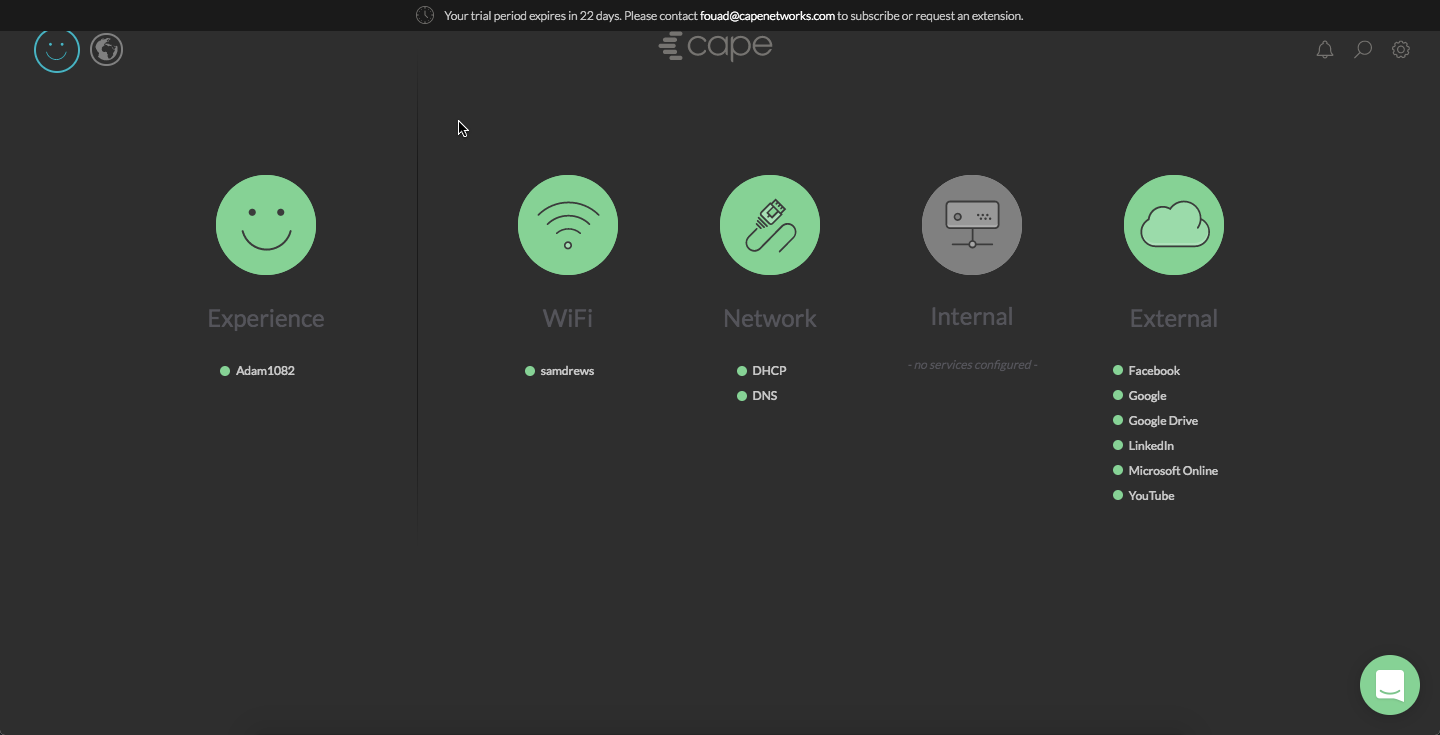The width and height of the screenshot is (1440, 735).
Task: Open the globe view icon
Action: point(106,49)
